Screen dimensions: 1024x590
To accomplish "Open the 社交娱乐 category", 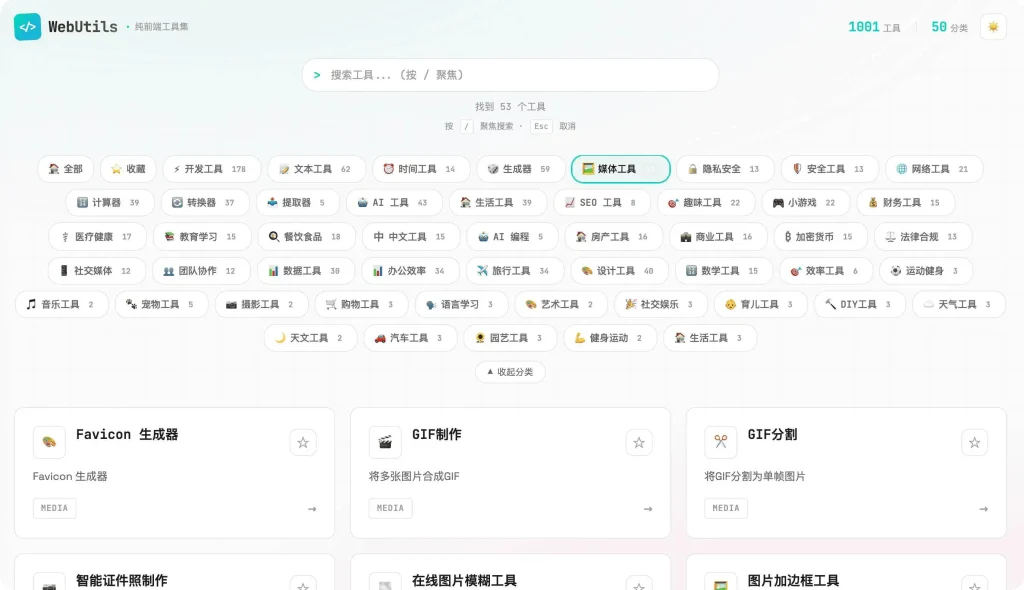I will [661, 304].
